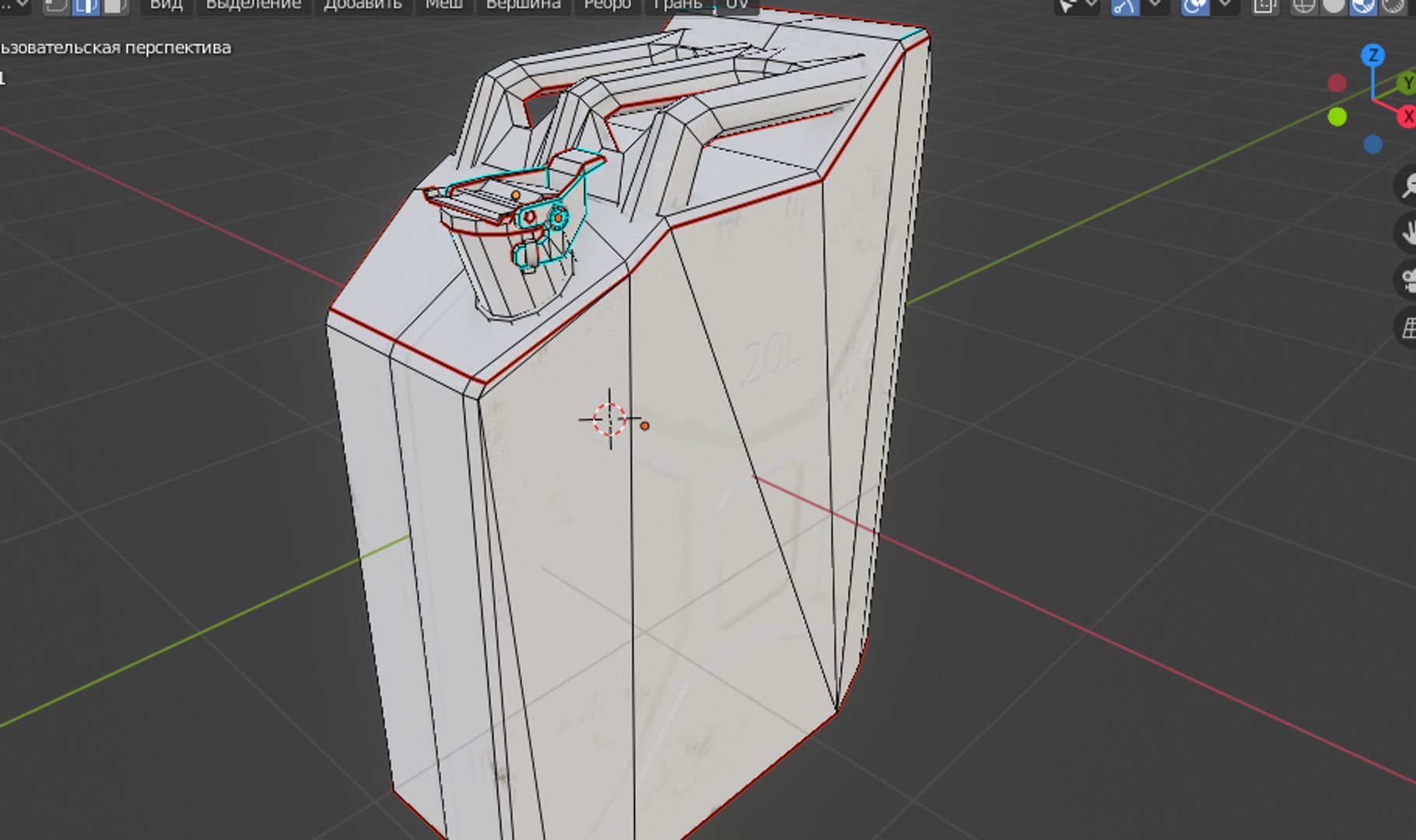This screenshot has height=840, width=1416.
Task: Toggle viewport overlays display
Action: [x=1194, y=6]
